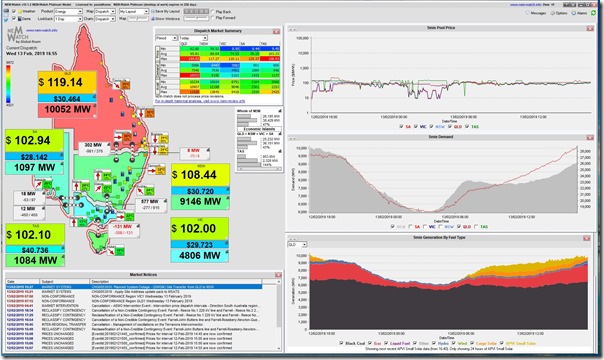Viewport: 604px width, 360px height.
Task: Click the Show Windows label
Action: tap(168, 18)
